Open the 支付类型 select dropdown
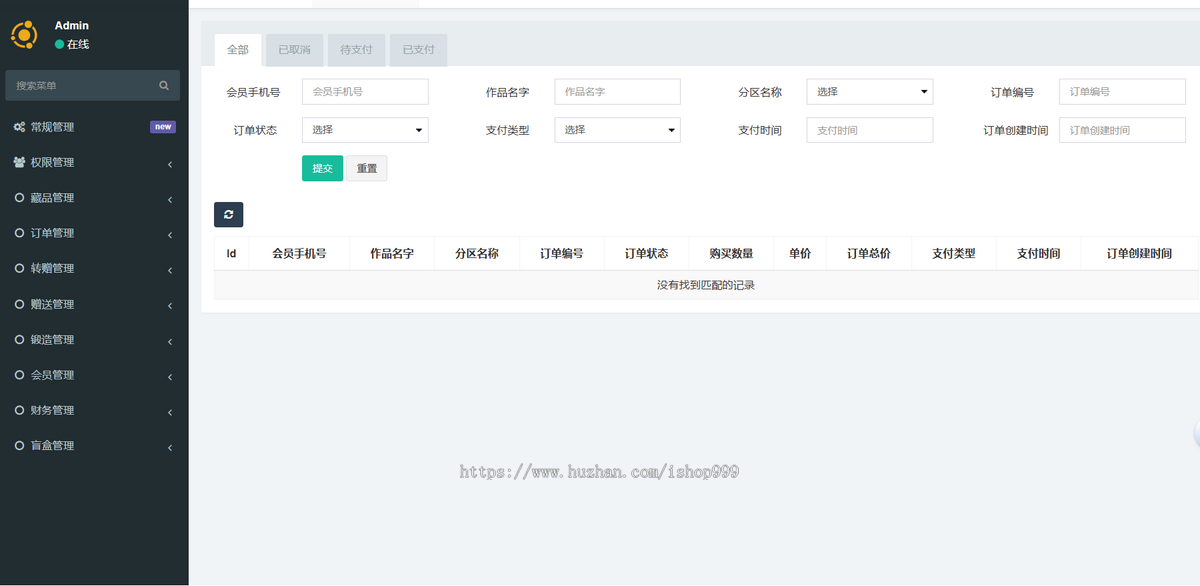Image resolution: width=1200 pixels, height=586 pixels. point(617,130)
